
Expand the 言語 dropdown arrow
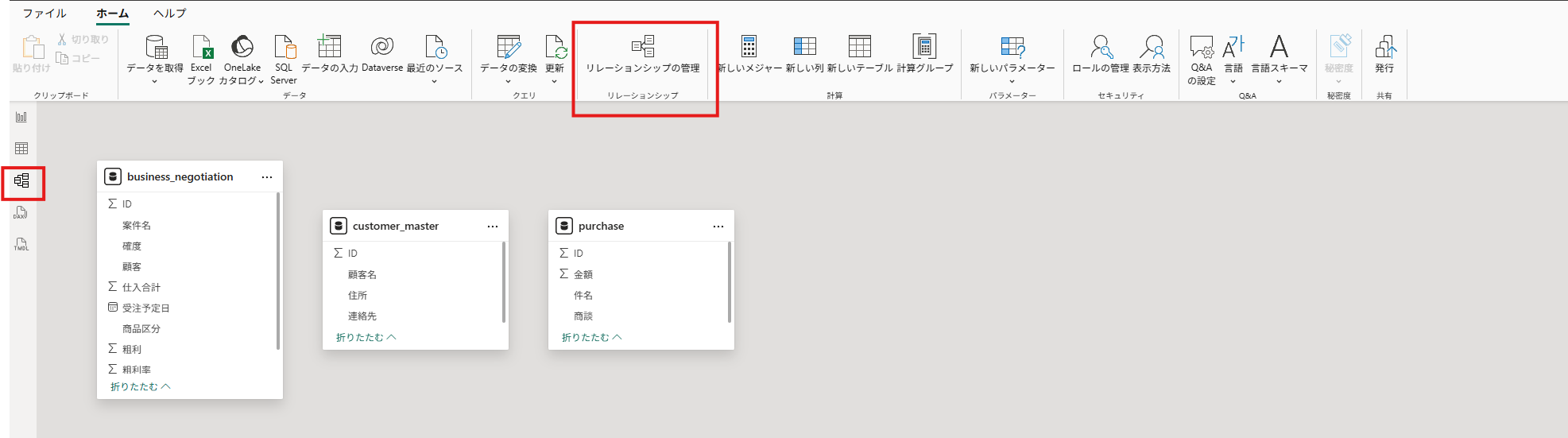click(x=1233, y=81)
